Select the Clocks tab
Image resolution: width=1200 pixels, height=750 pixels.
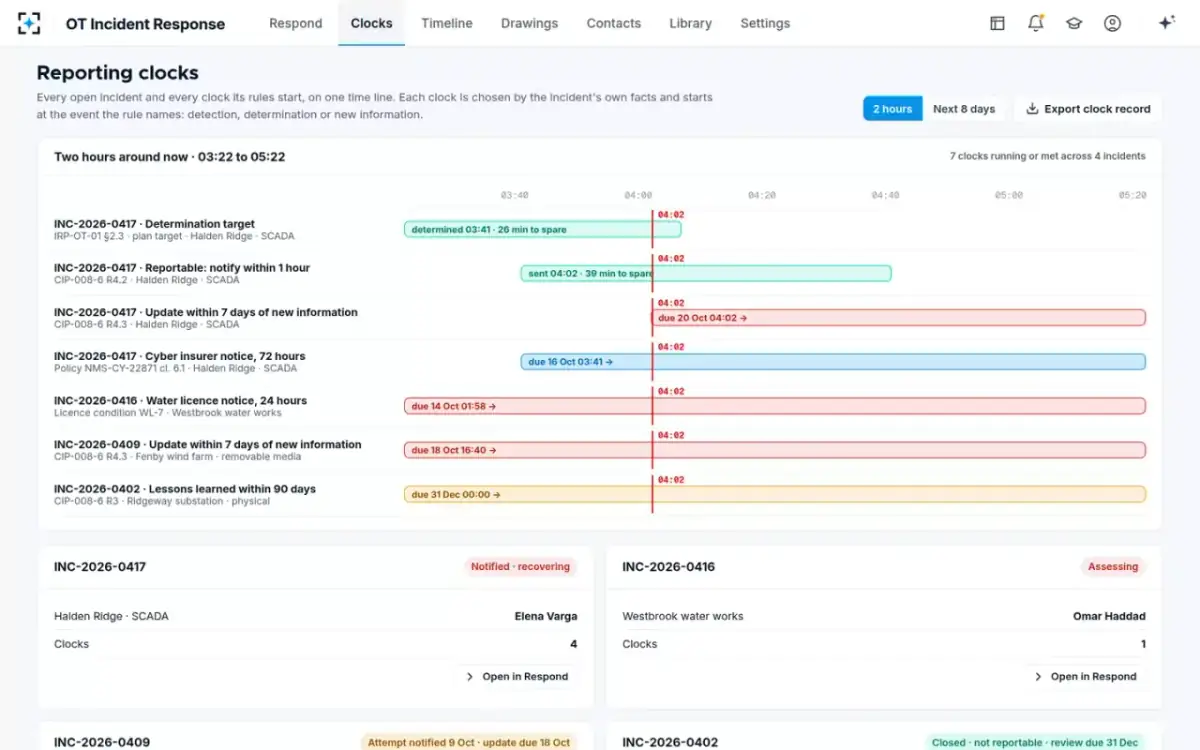pos(371,23)
